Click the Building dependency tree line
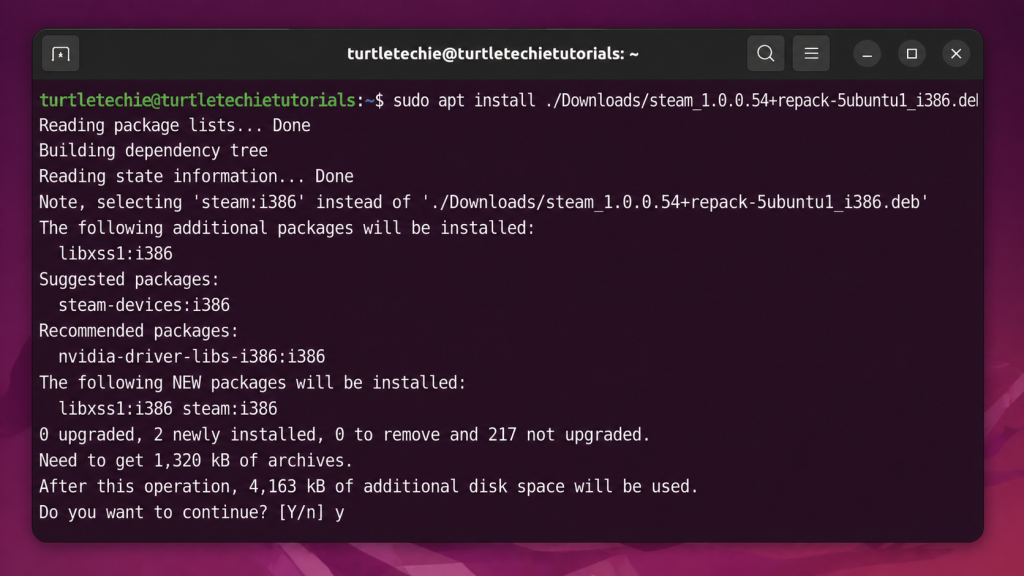The image size is (1024, 576). 152,150
